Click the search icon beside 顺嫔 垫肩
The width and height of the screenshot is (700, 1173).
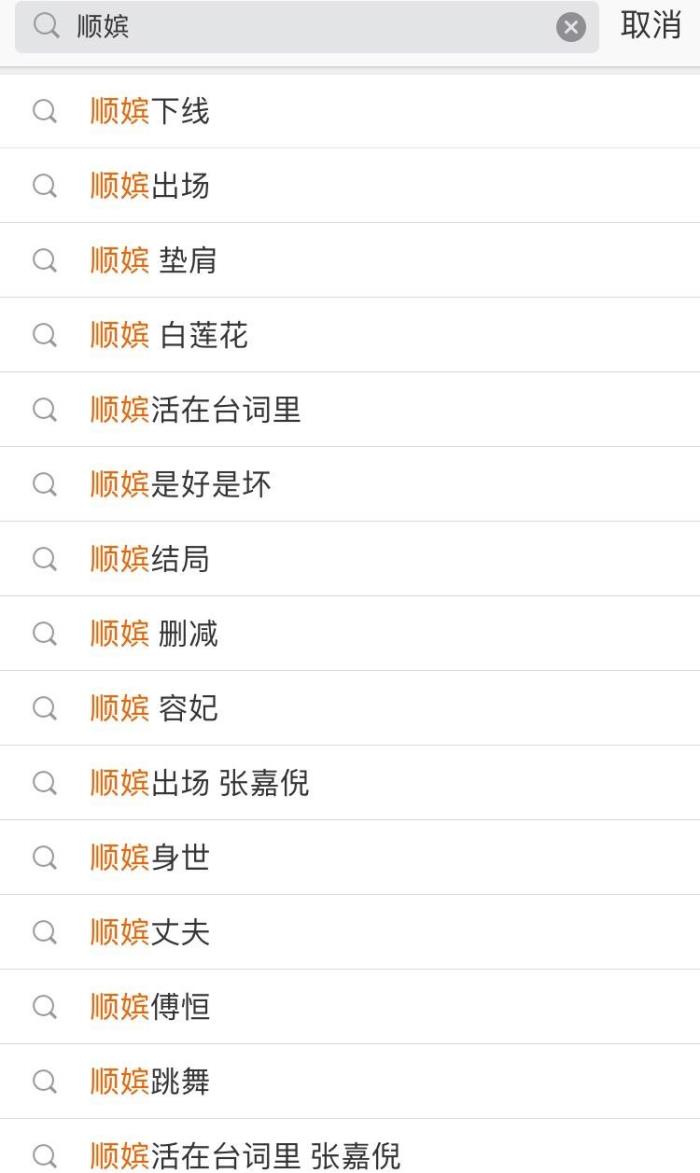tap(45, 260)
